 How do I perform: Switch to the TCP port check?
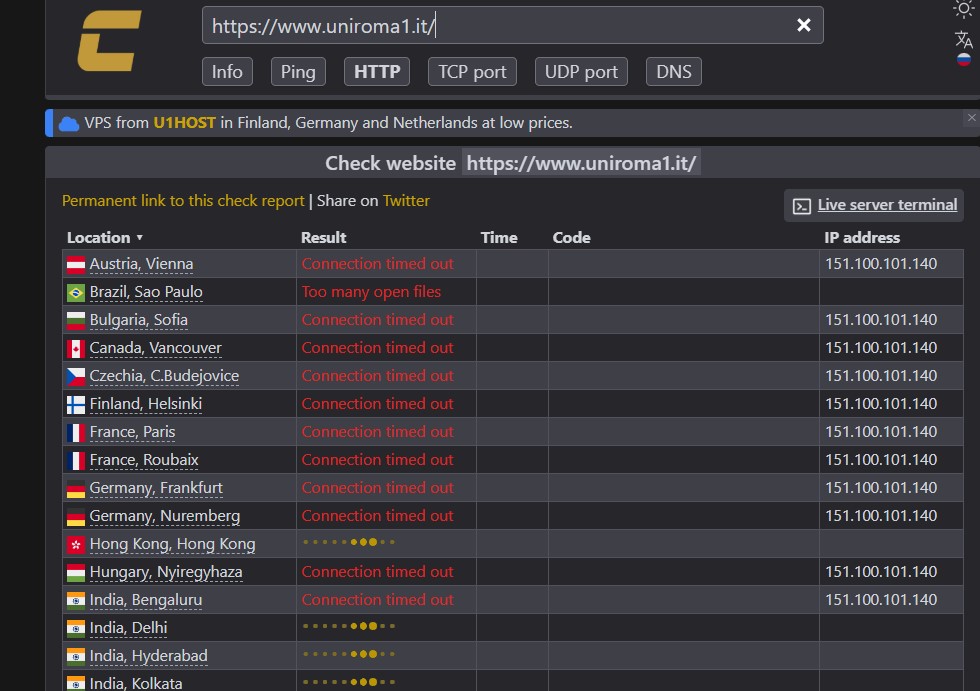pyautogui.click(x=473, y=71)
